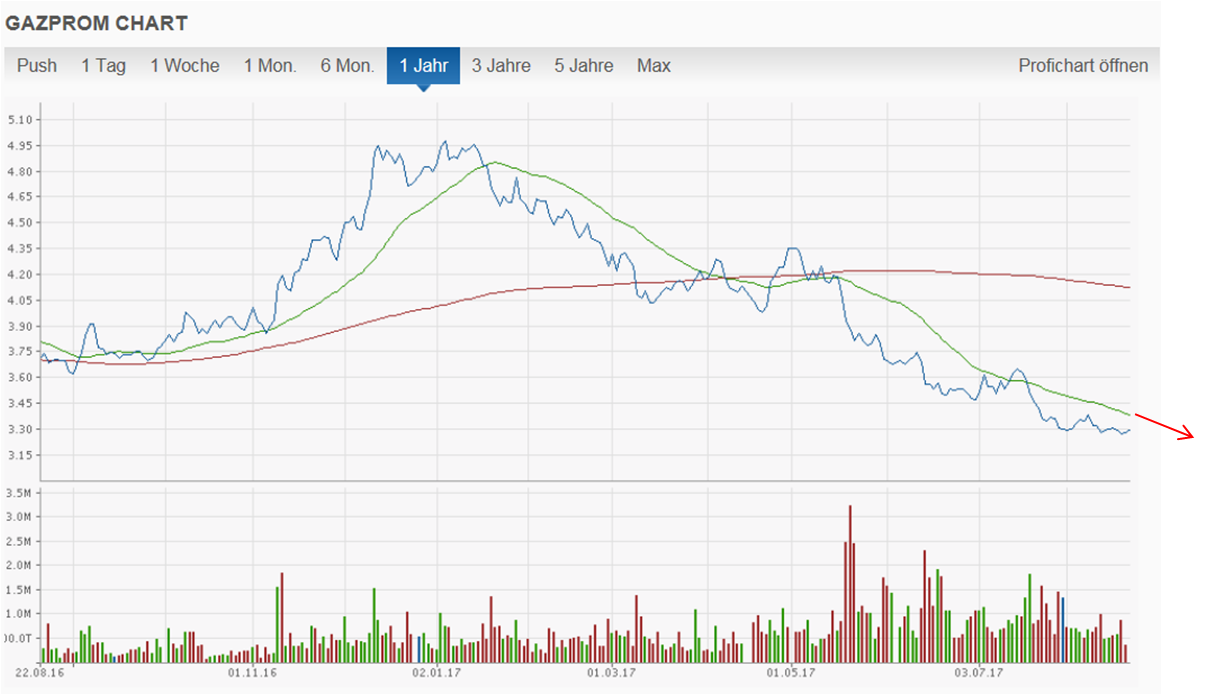Show the Max time range
The width and height of the screenshot is (1208, 695).
(x=654, y=66)
